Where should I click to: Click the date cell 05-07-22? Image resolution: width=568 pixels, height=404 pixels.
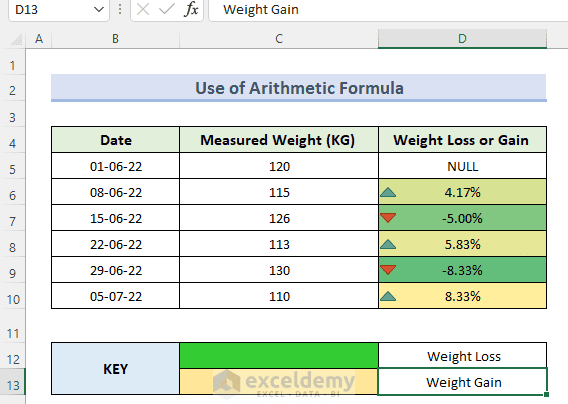(116, 296)
